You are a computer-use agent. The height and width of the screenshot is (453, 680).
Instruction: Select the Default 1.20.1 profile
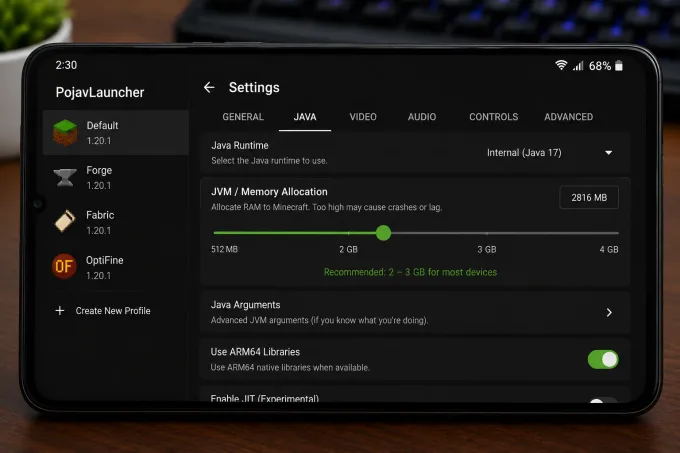[116, 133]
